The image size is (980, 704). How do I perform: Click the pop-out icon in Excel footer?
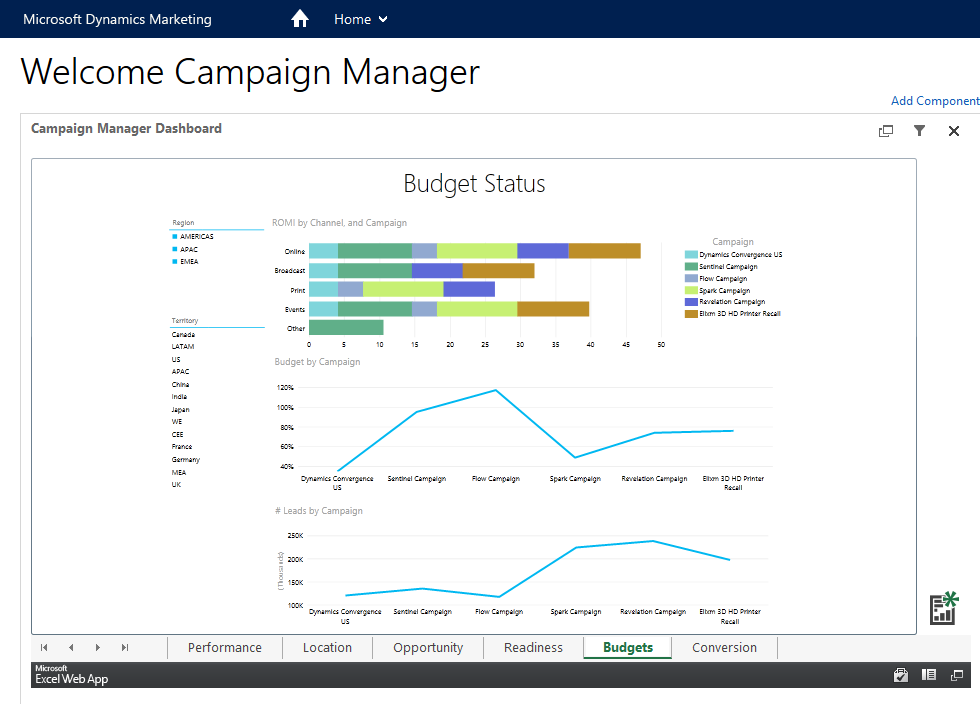(x=957, y=675)
